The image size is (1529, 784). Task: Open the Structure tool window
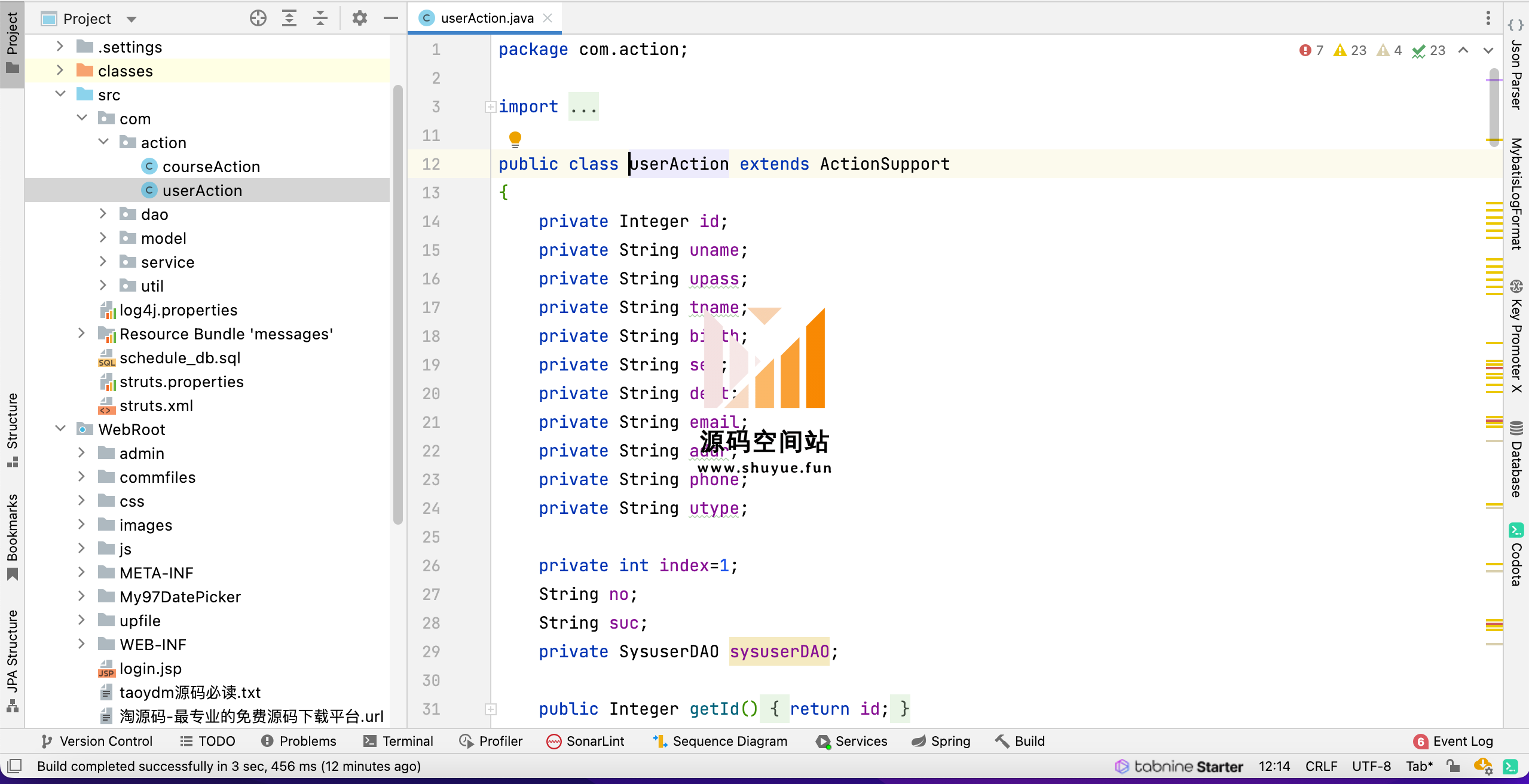[12, 430]
